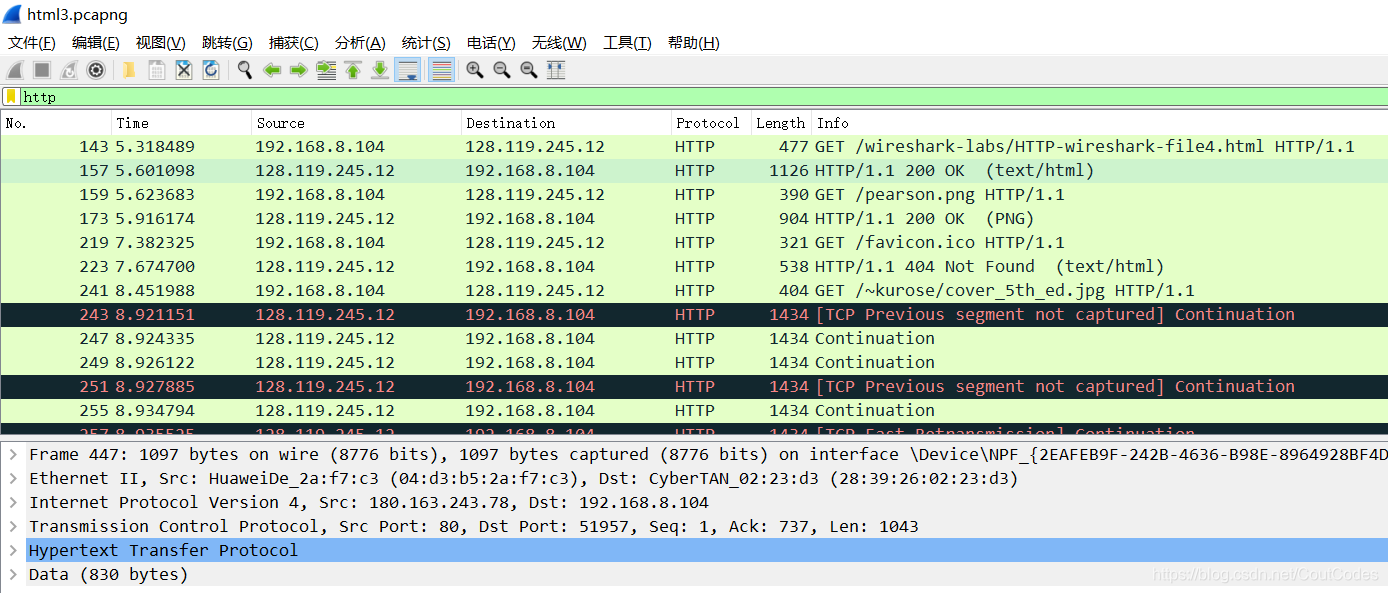Open the 编辑(E) menu
Image resolution: width=1388 pixels, height=593 pixels.
[96, 43]
